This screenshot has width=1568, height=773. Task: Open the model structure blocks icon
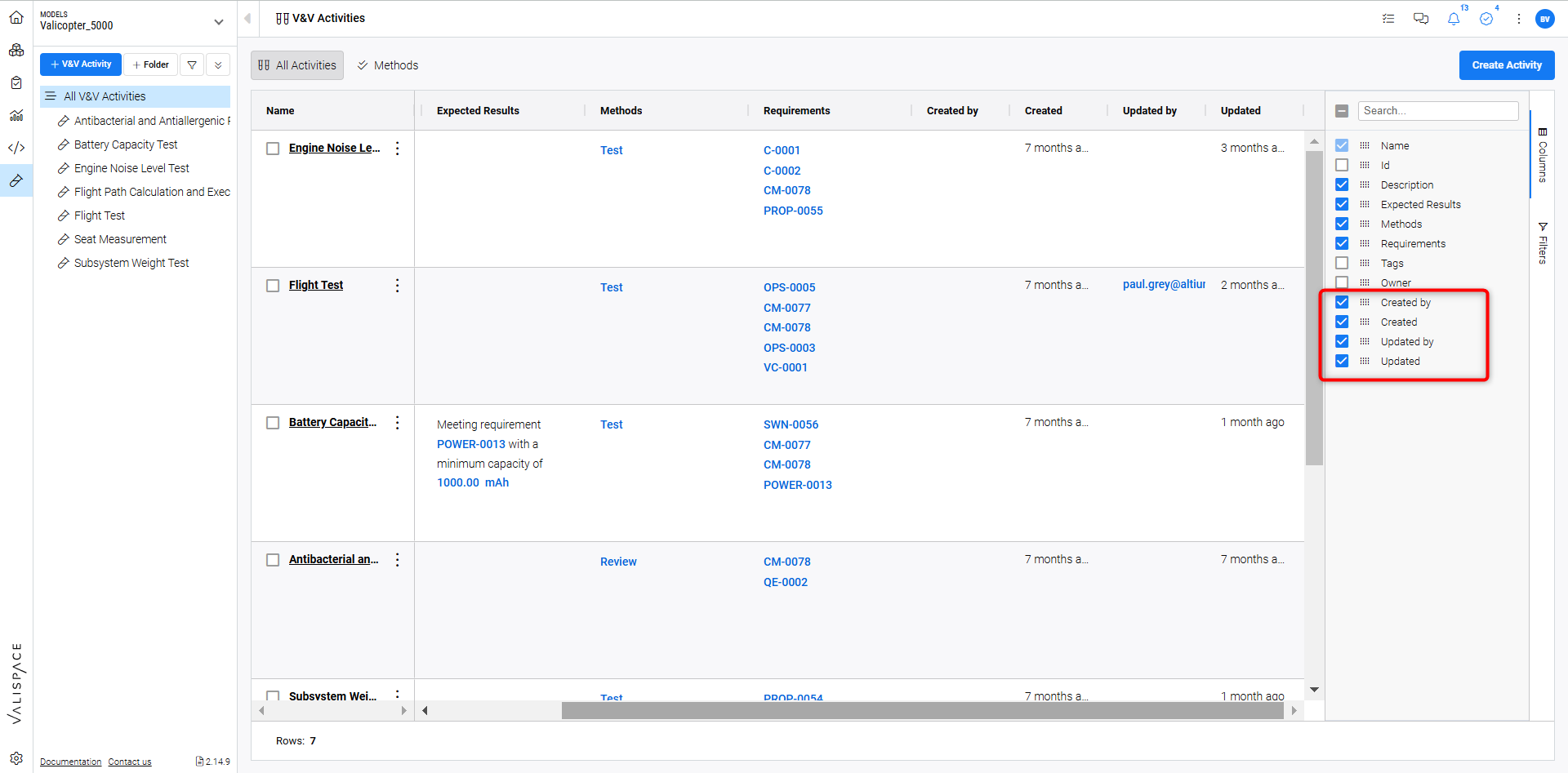(16, 50)
